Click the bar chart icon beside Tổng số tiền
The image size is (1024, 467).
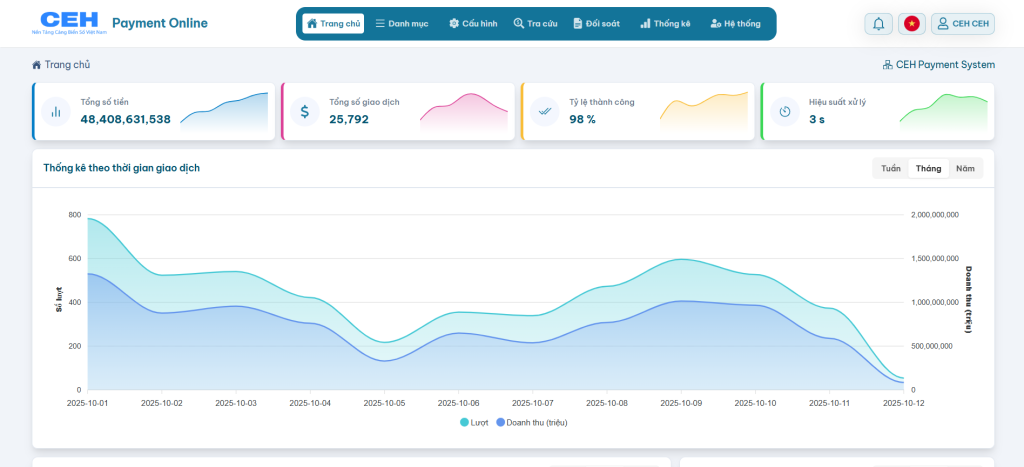click(57, 112)
